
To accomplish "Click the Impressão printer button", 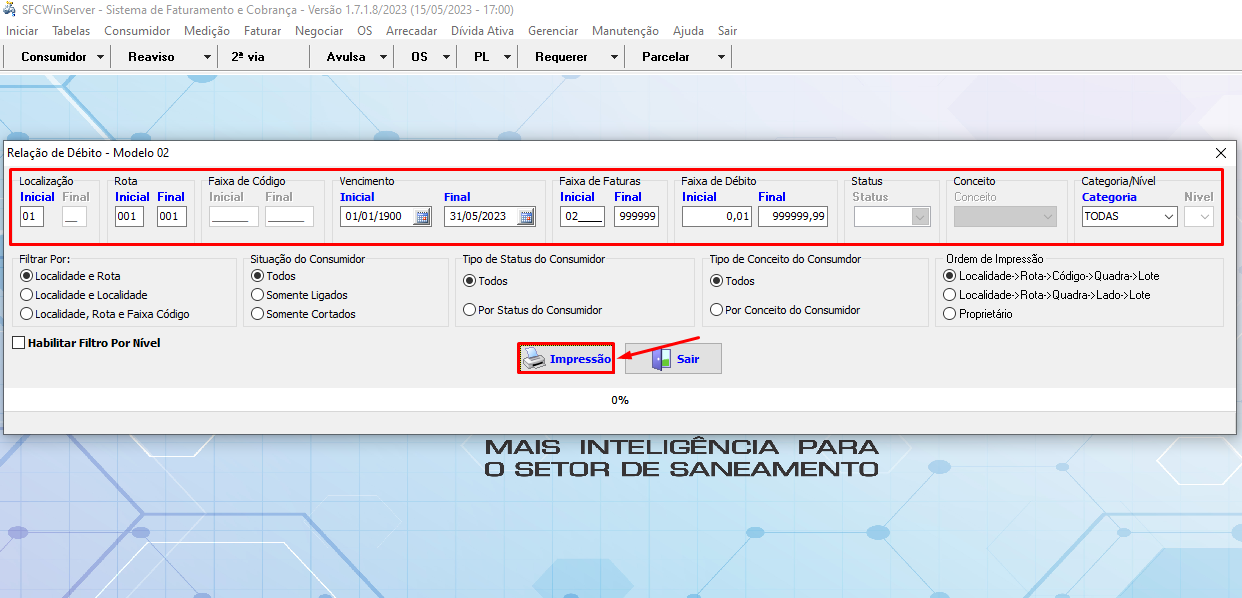I will (x=566, y=359).
